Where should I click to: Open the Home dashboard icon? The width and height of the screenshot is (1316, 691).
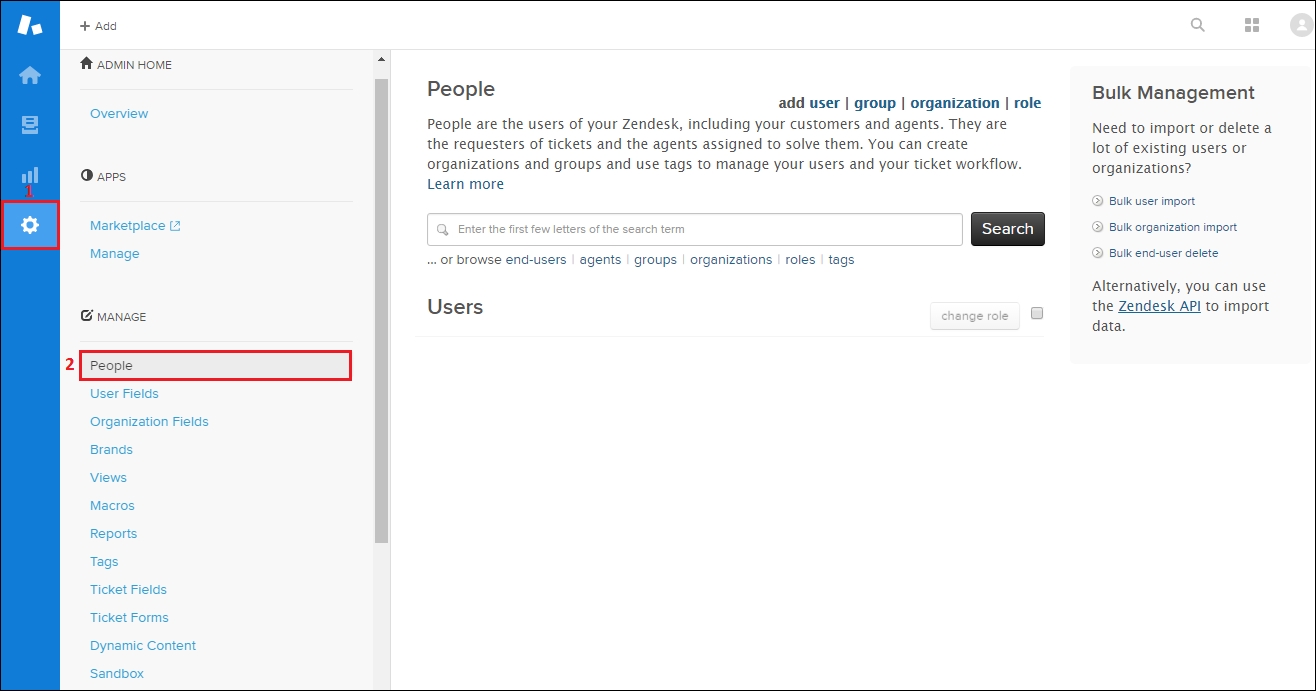(30, 75)
